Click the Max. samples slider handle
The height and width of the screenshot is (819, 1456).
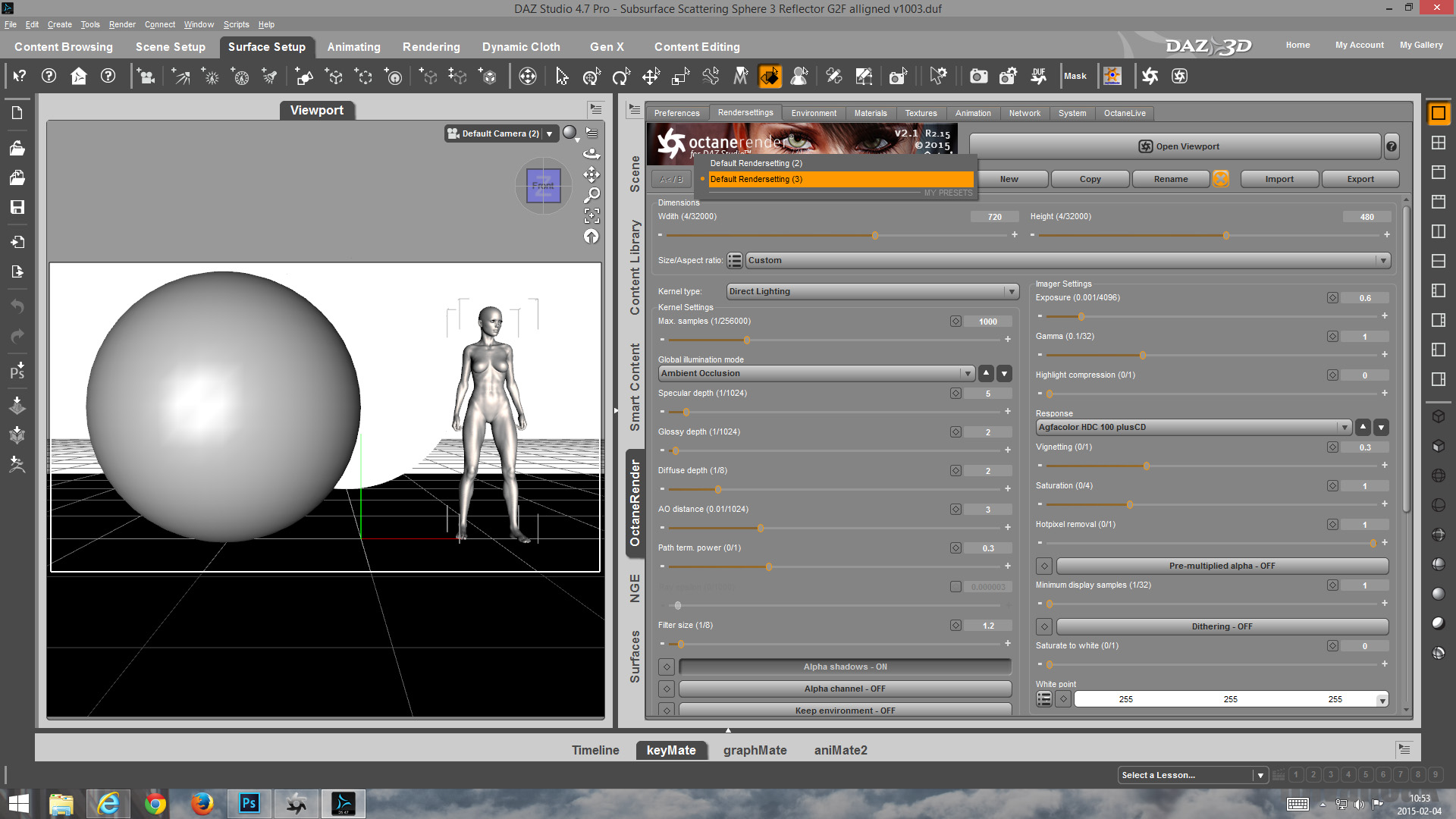pos(747,340)
